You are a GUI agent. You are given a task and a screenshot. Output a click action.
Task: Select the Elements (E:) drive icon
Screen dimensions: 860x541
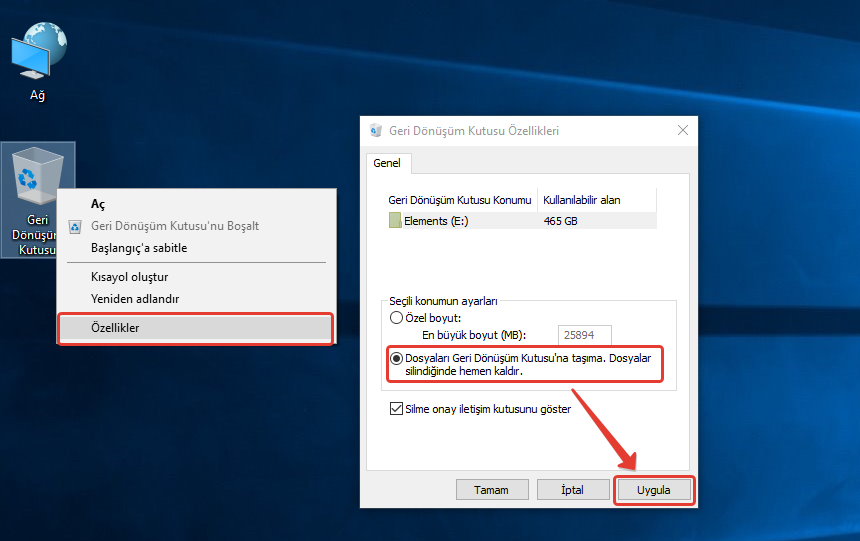coord(395,221)
